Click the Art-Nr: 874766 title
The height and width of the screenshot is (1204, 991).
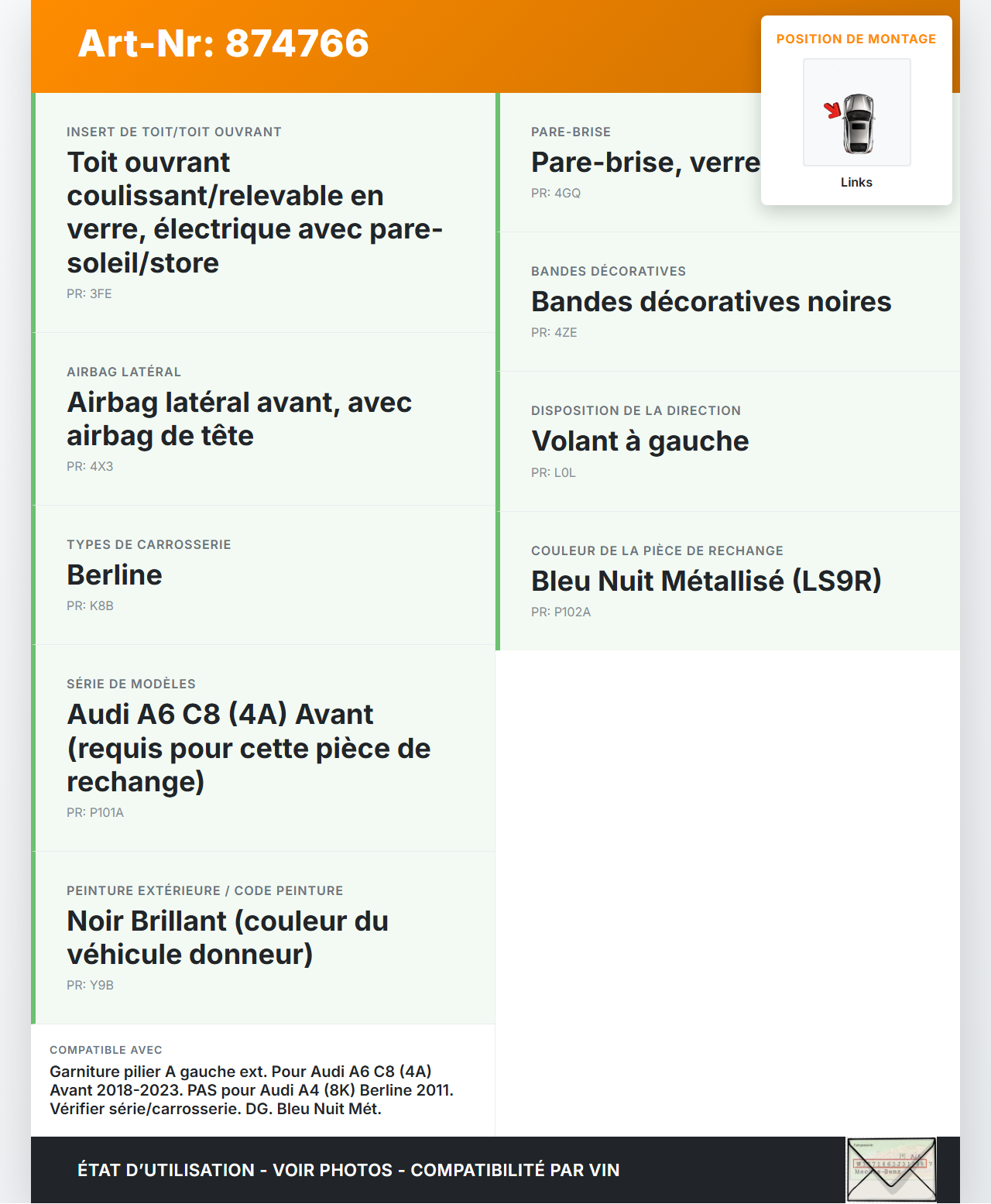click(223, 43)
